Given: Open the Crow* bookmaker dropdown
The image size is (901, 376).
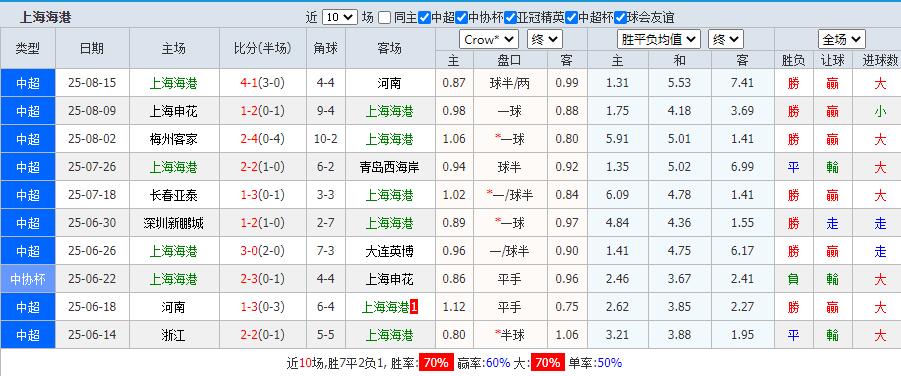Looking at the screenshot, I should (488, 40).
